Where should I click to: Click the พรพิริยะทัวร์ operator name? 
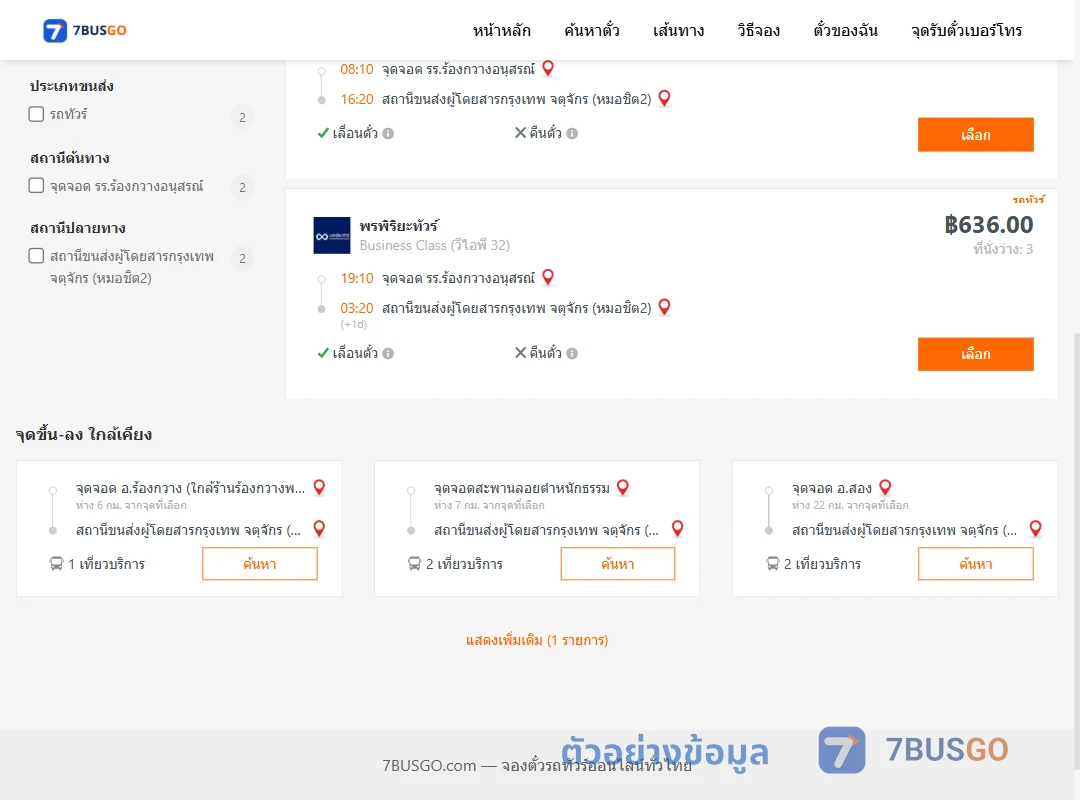click(x=399, y=226)
